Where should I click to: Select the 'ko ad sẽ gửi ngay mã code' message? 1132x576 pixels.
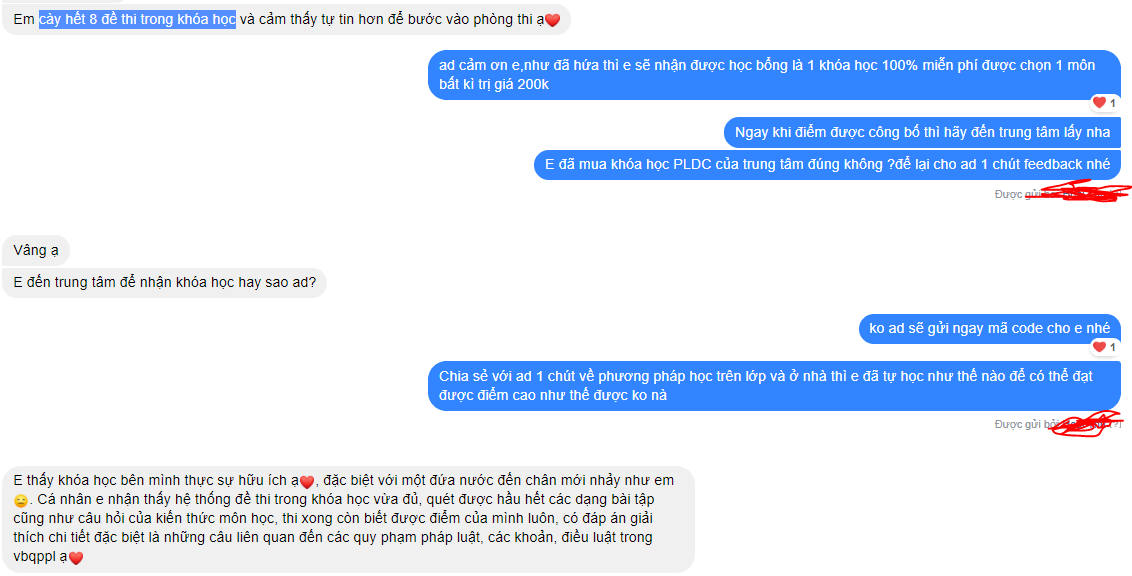tap(990, 328)
